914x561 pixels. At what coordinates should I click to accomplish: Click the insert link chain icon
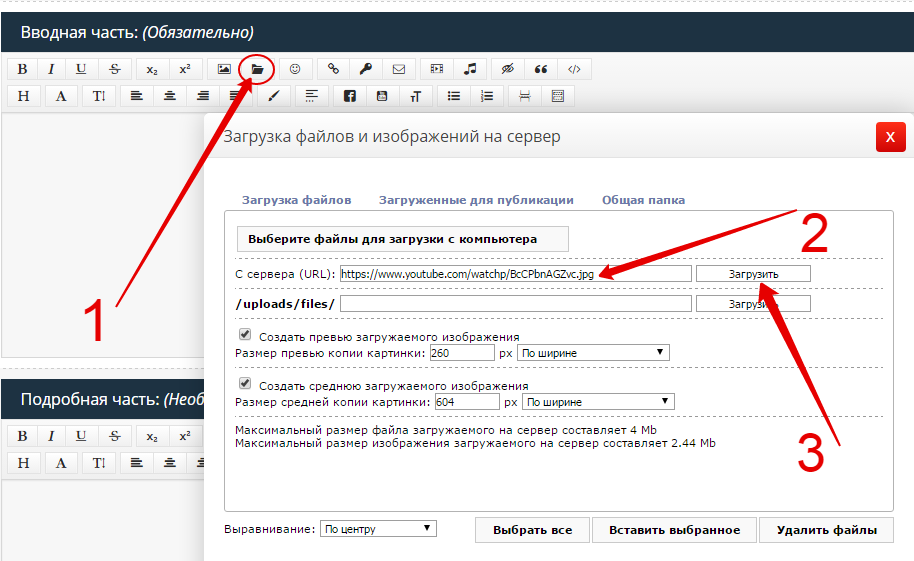pyautogui.click(x=333, y=69)
